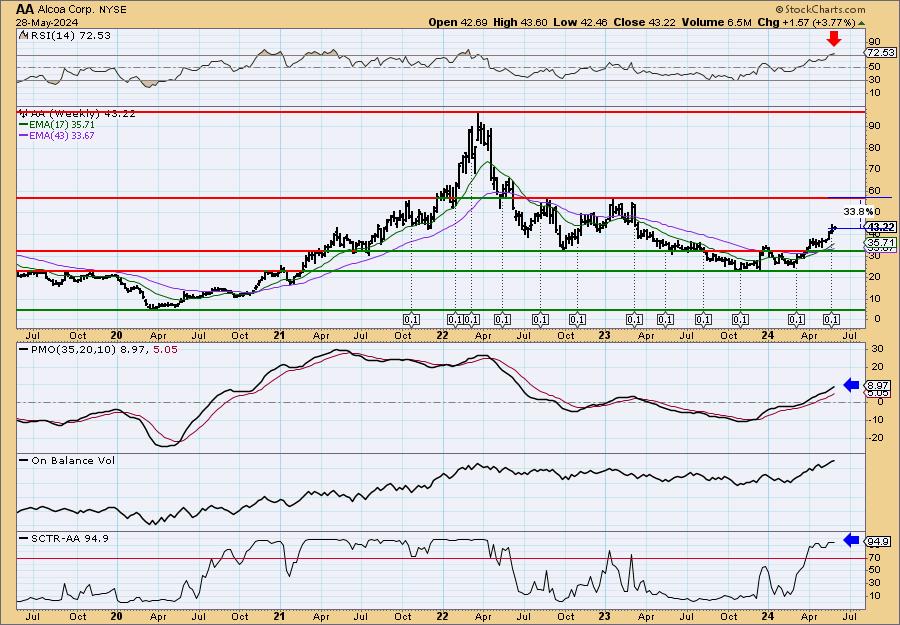This screenshot has height=625, width=900.
Task: Click the 'AA (Weekly) 43.22' price label
Action: tap(82, 114)
